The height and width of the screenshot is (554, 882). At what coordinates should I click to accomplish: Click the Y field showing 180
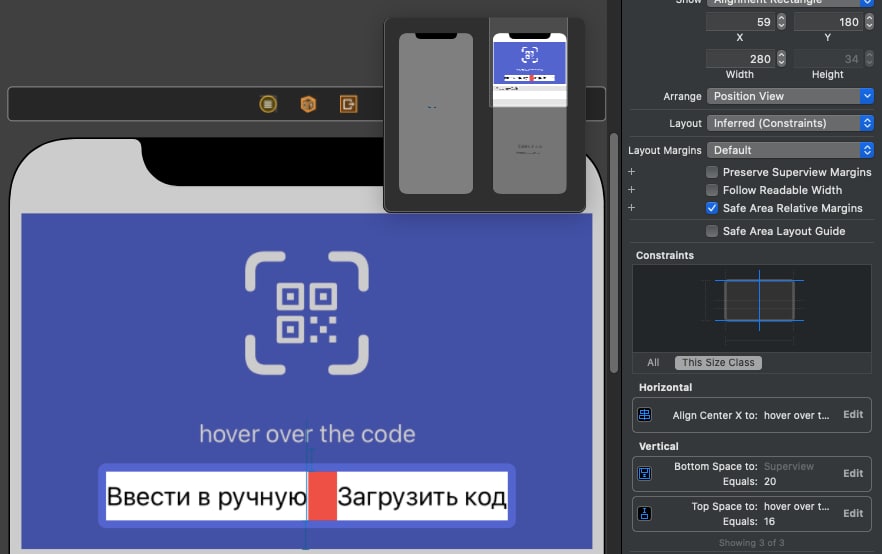(x=828, y=22)
